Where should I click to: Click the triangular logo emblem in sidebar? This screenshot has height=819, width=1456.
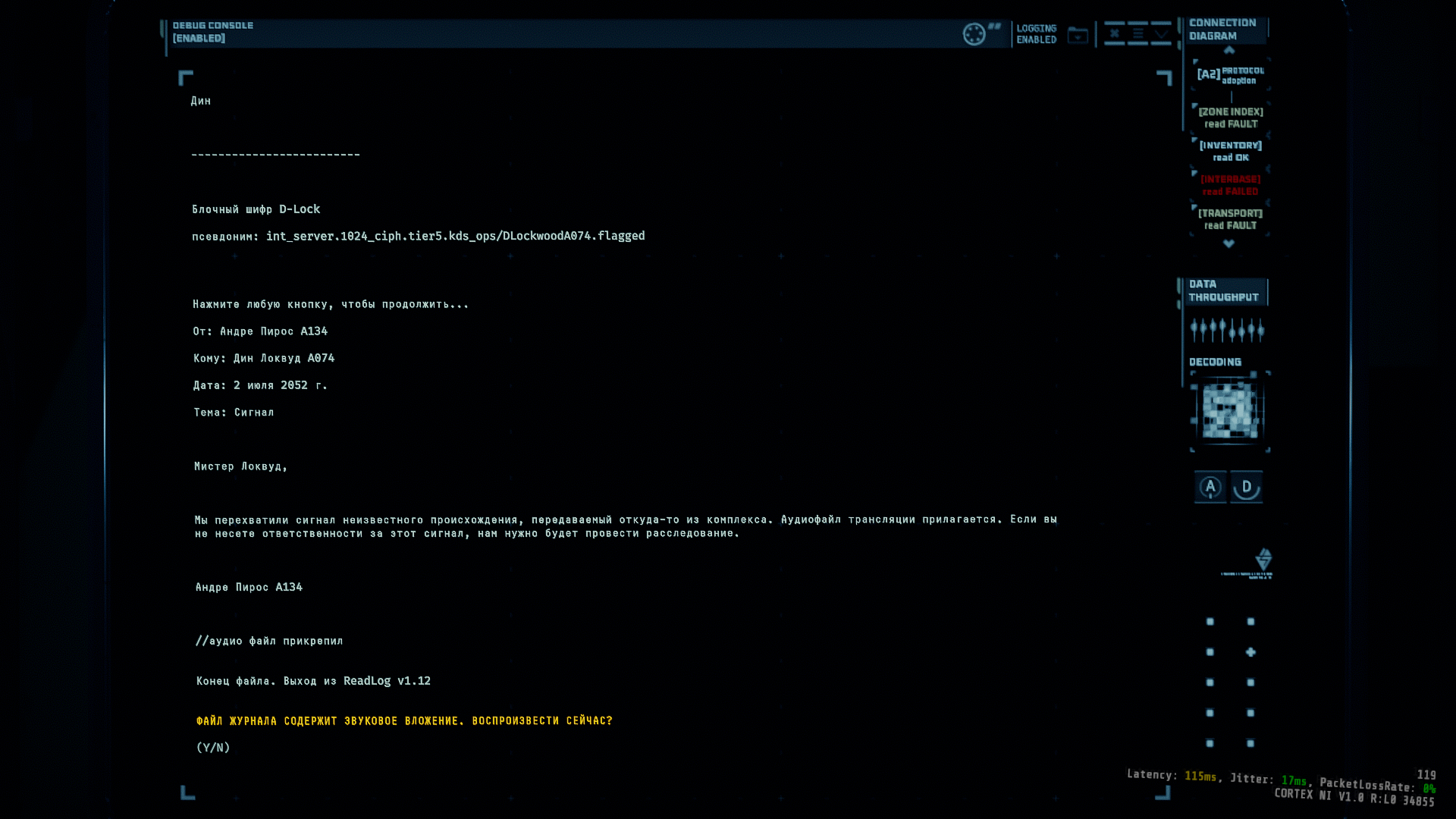[x=1263, y=560]
